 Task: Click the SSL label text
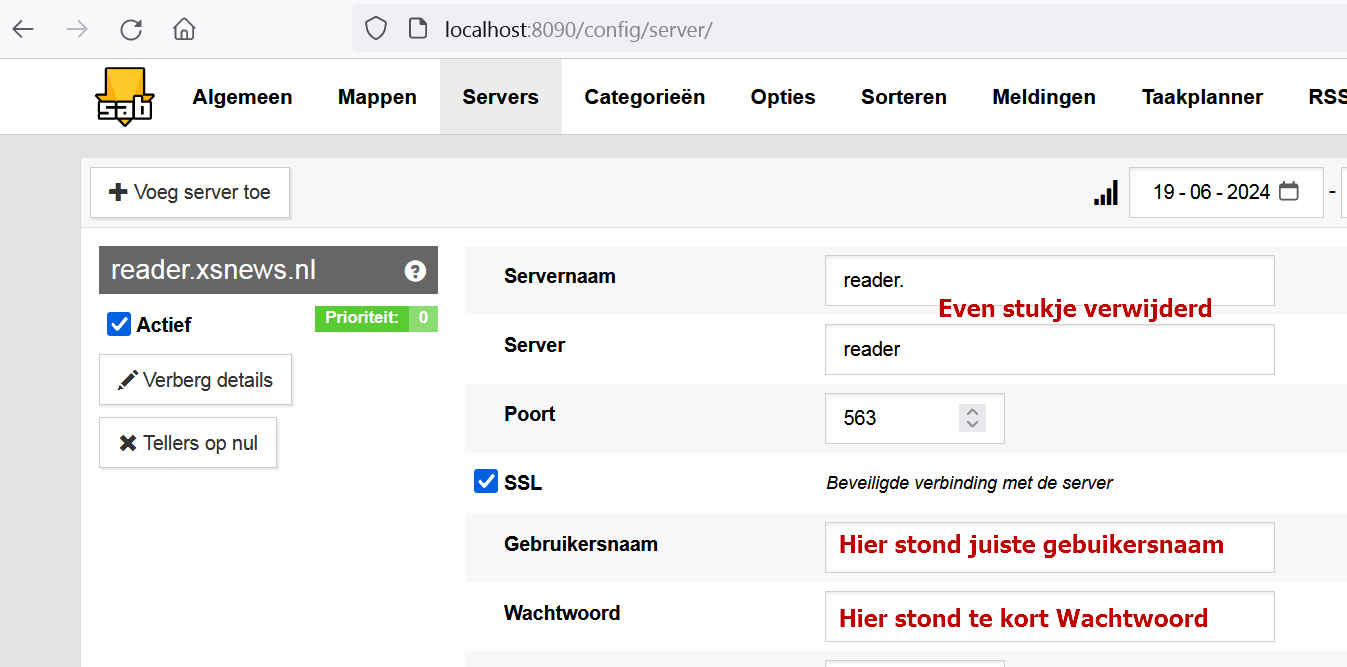click(523, 483)
